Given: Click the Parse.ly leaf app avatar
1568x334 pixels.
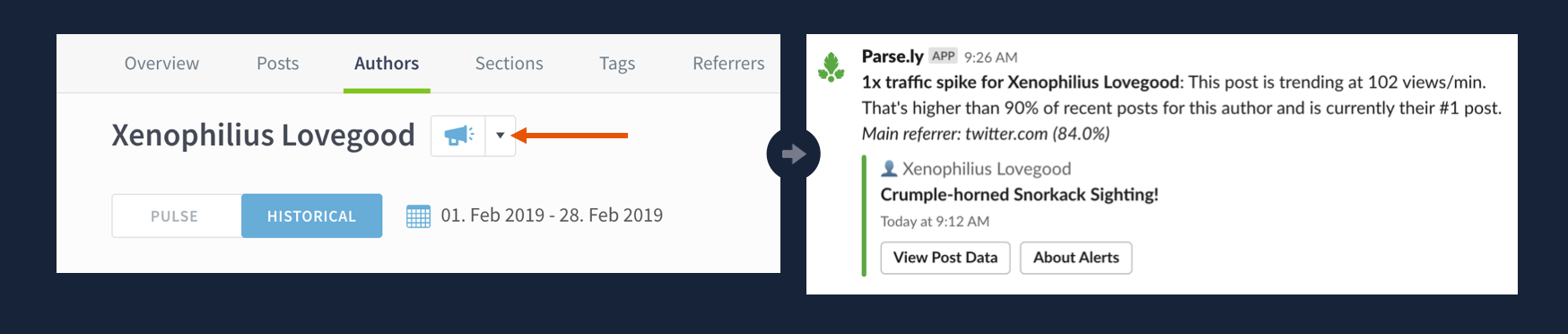Looking at the screenshot, I should 832,67.
